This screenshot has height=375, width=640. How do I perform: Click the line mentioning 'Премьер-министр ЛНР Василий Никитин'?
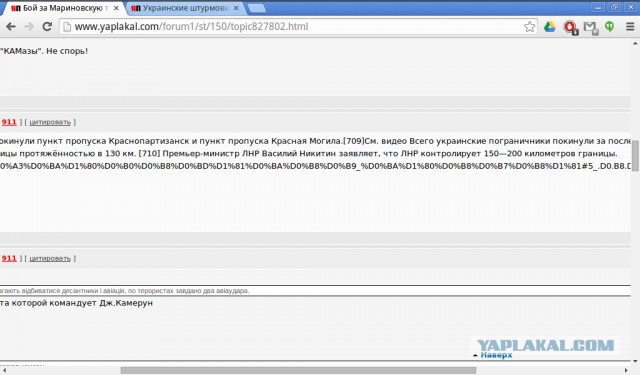309,154
